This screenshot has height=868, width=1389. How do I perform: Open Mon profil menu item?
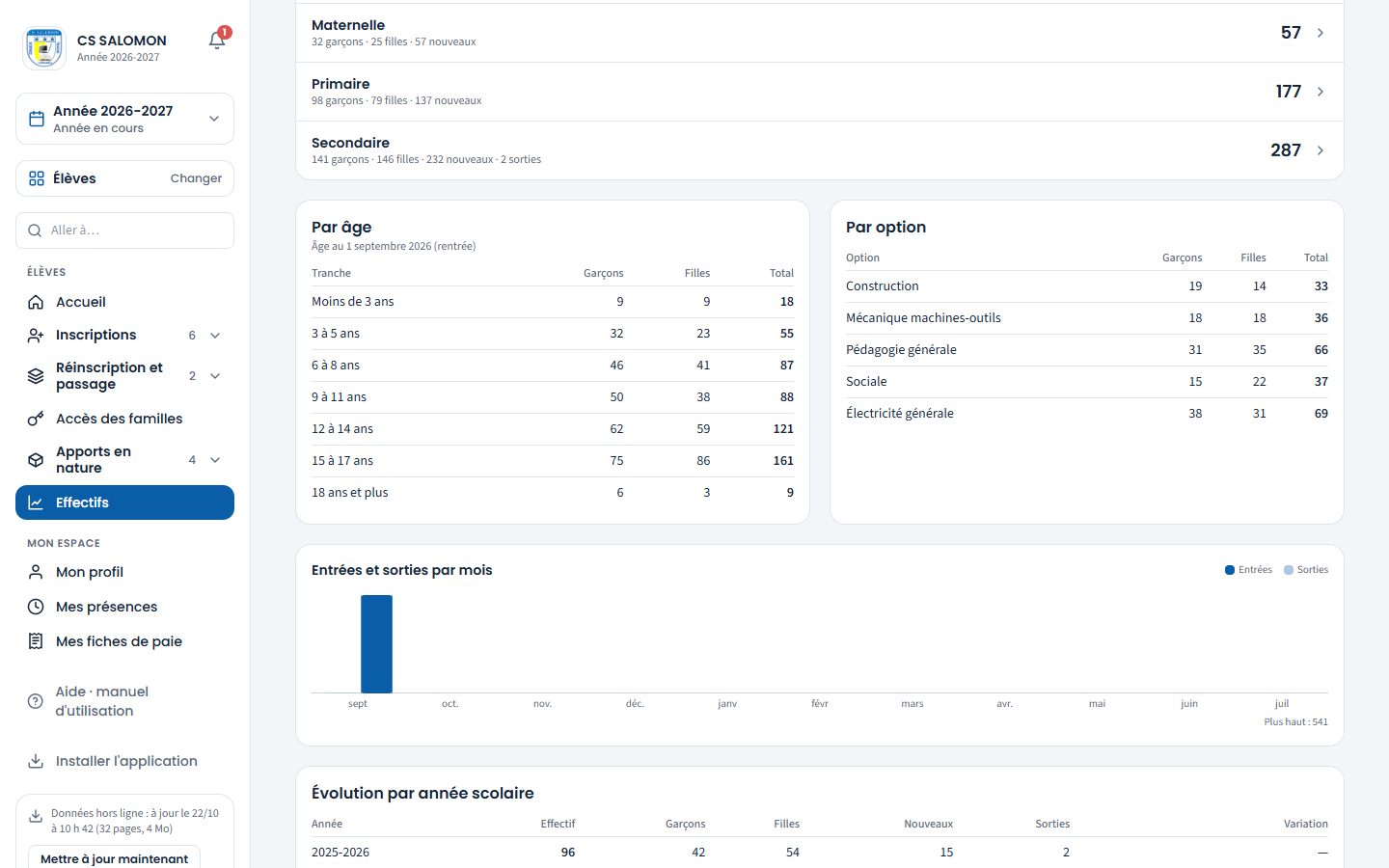(124, 572)
